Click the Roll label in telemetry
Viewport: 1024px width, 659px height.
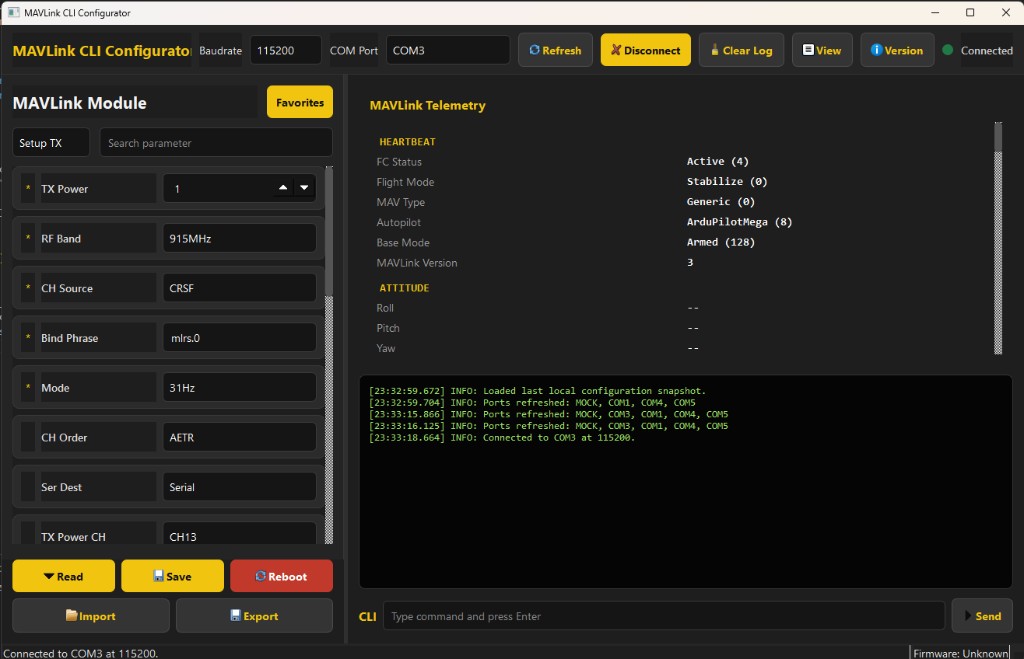click(385, 308)
